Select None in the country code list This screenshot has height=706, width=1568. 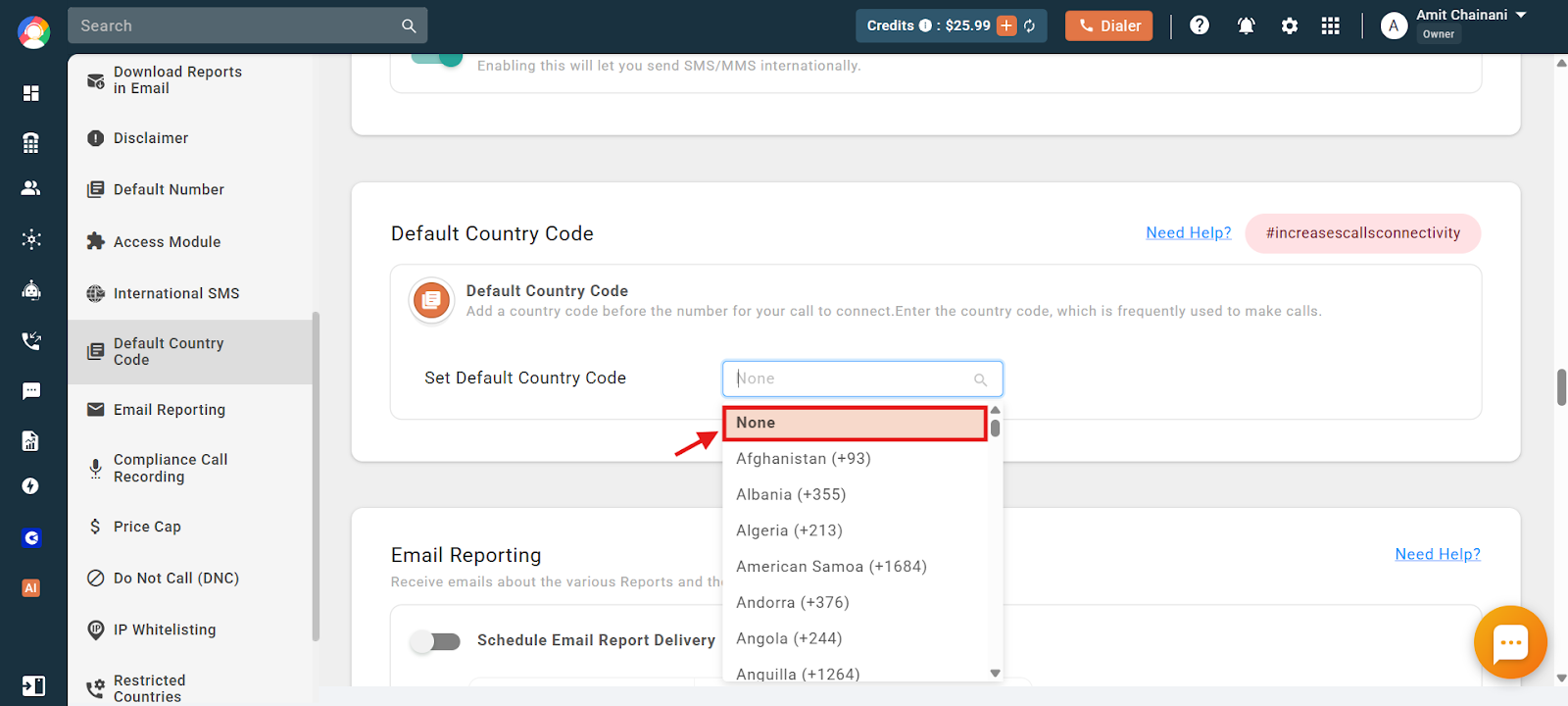[855, 423]
